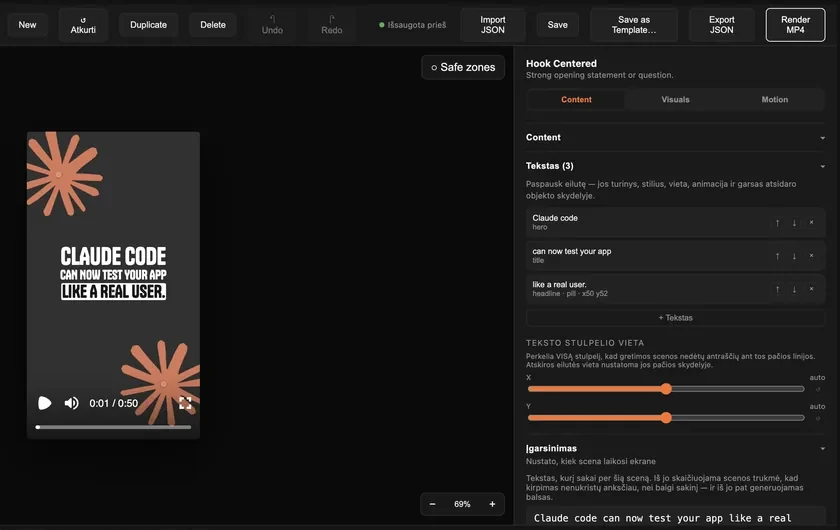The image size is (840, 530).
Task: Add new text with + Tekstas
Action: point(676,318)
